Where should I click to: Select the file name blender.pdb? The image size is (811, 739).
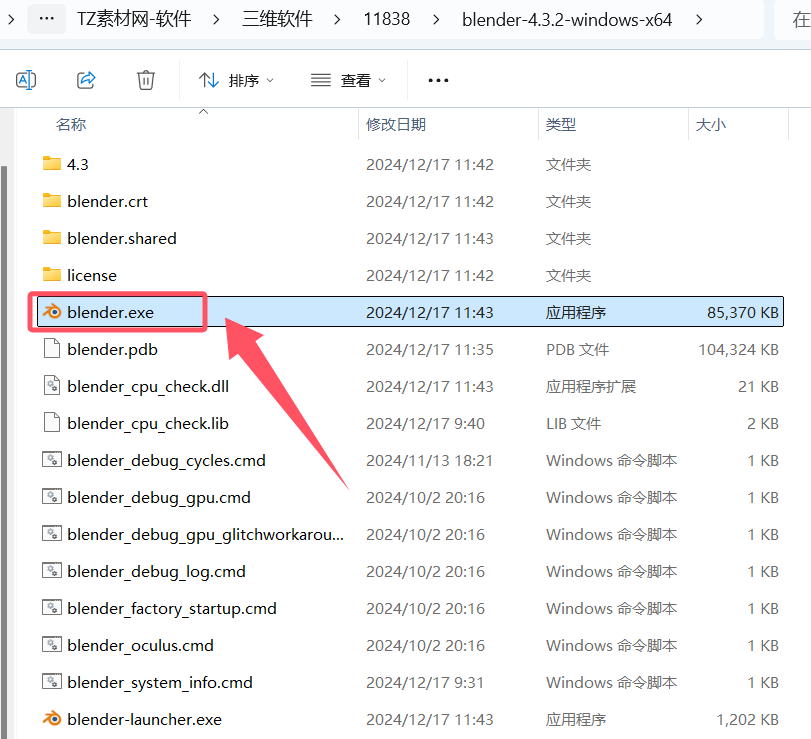[112, 350]
